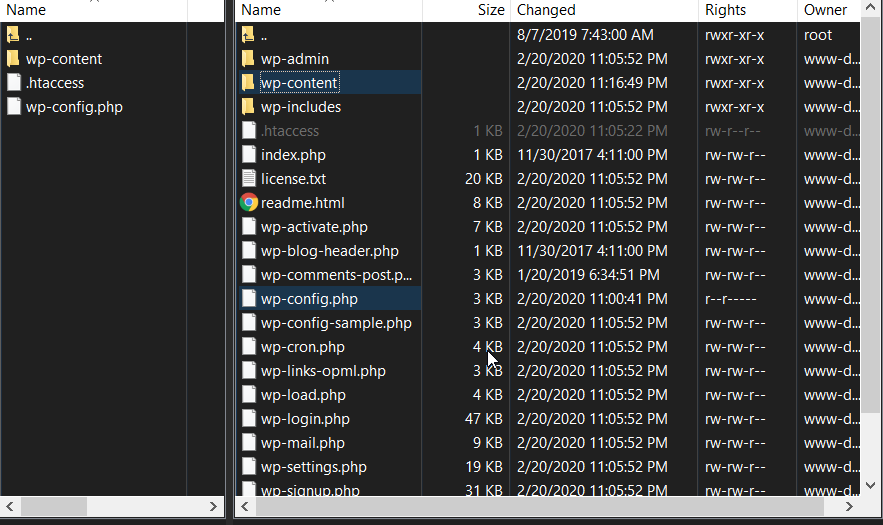
Task: Click the wp-login.php file icon
Action: click(x=248, y=419)
